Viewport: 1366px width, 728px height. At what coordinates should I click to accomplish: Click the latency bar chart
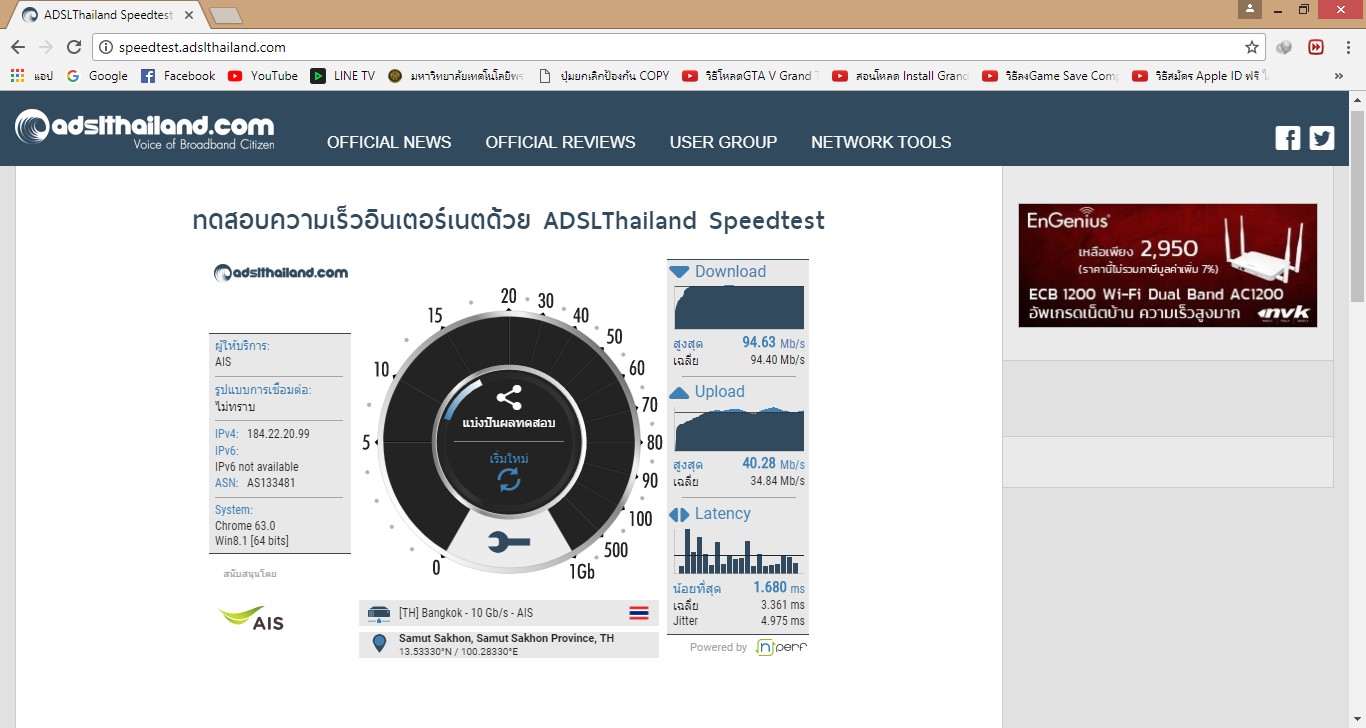point(739,550)
